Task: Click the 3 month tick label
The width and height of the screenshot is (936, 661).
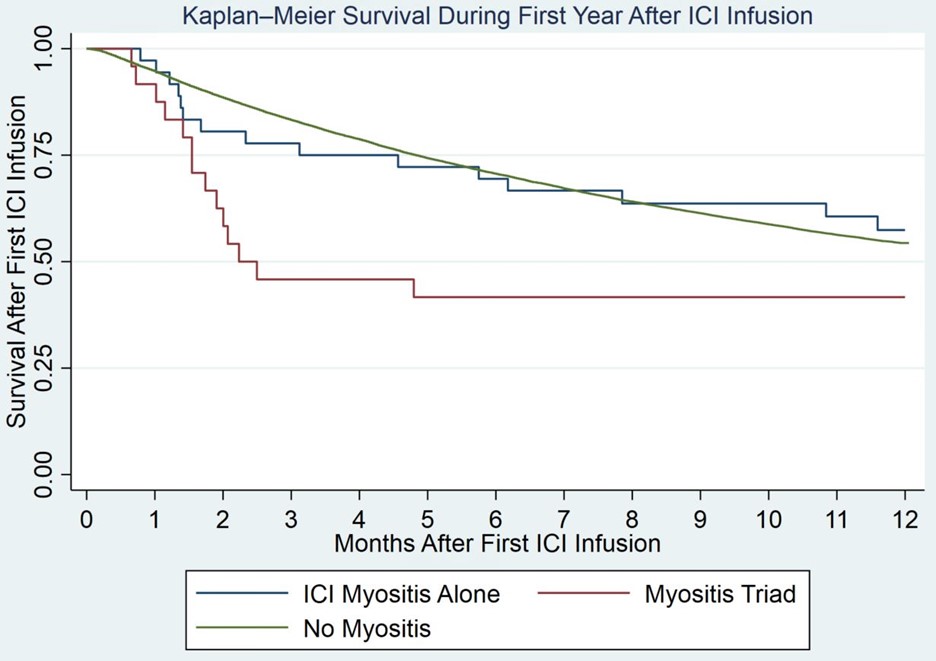Action: pyautogui.click(x=291, y=520)
